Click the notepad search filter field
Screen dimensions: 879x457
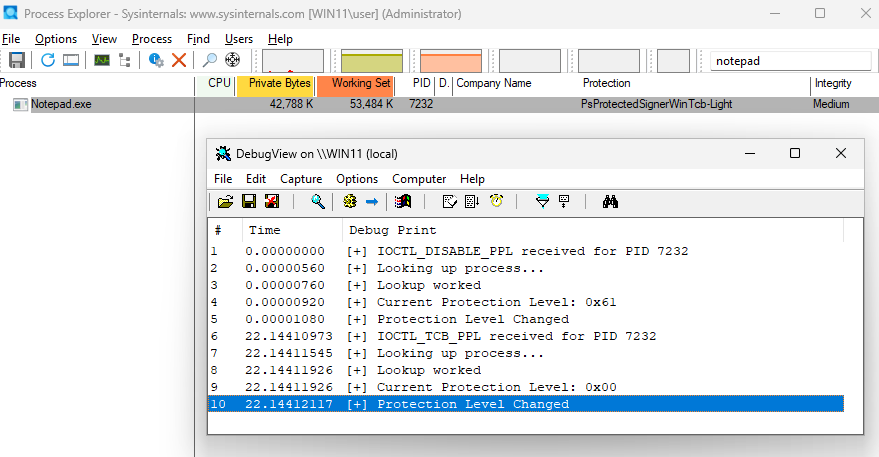pyautogui.click(x=788, y=61)
